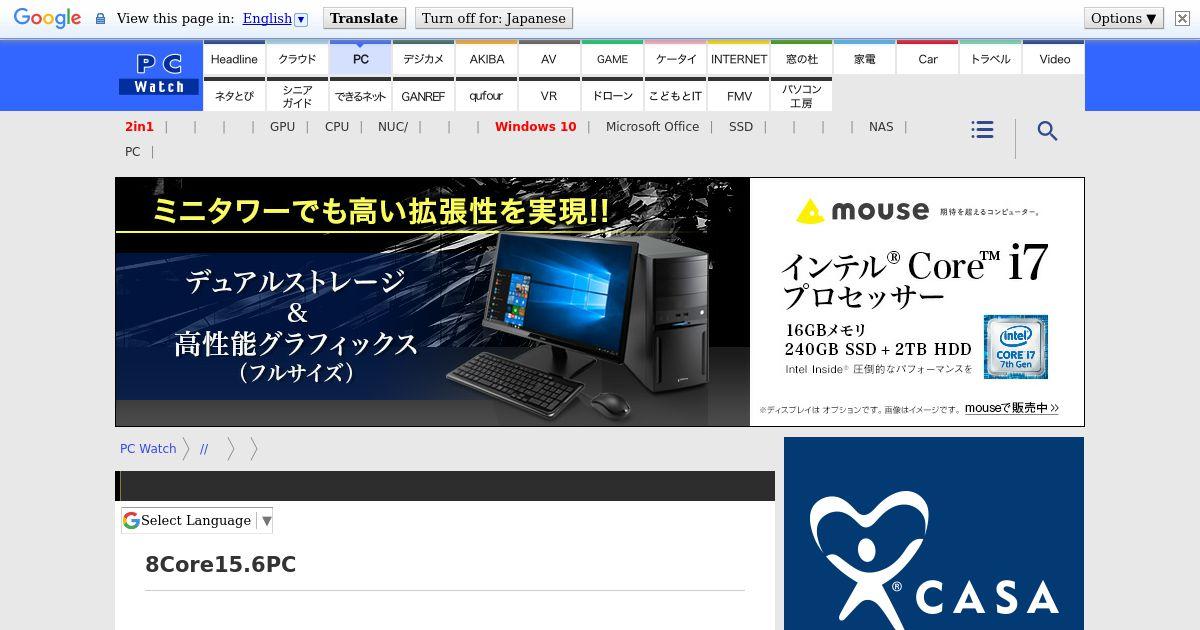The width and height of the screenshot is (1200, 630).
Task: Open the hamburger list menu icon
Action: click(982, 130)
